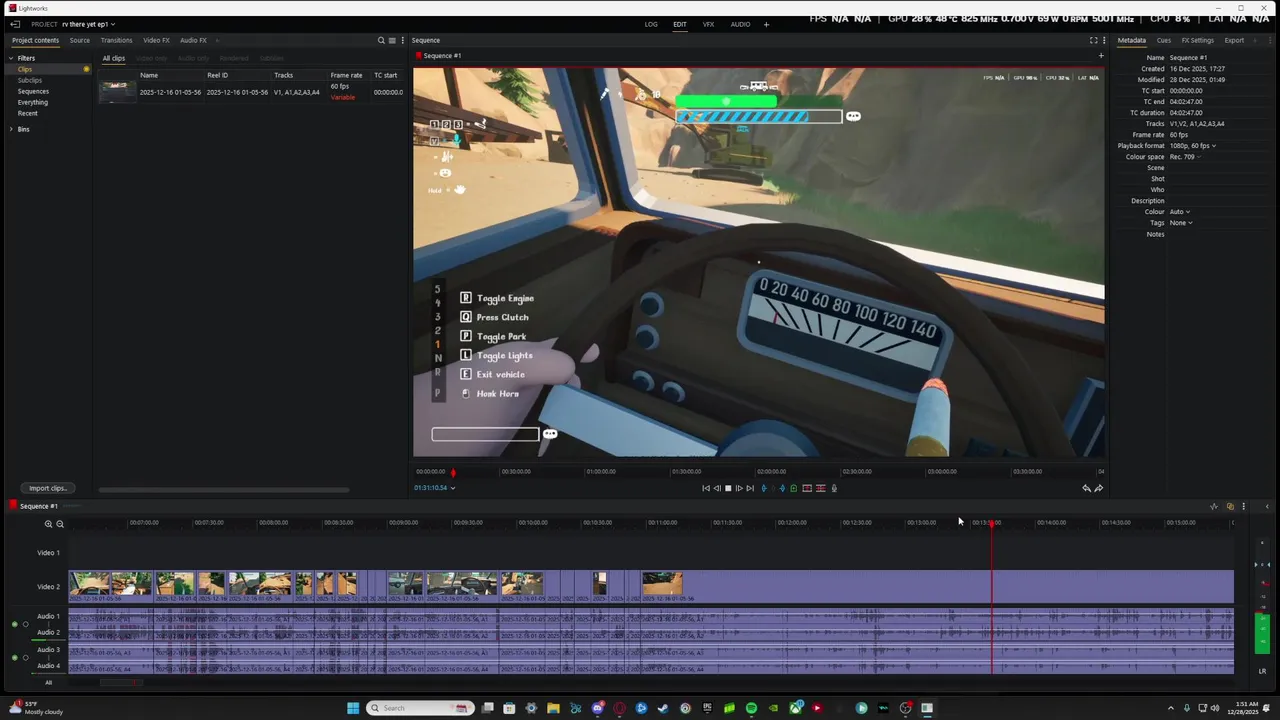
Task: Toggle Audio 1/2 solo circle
Action: pos(26,624)
